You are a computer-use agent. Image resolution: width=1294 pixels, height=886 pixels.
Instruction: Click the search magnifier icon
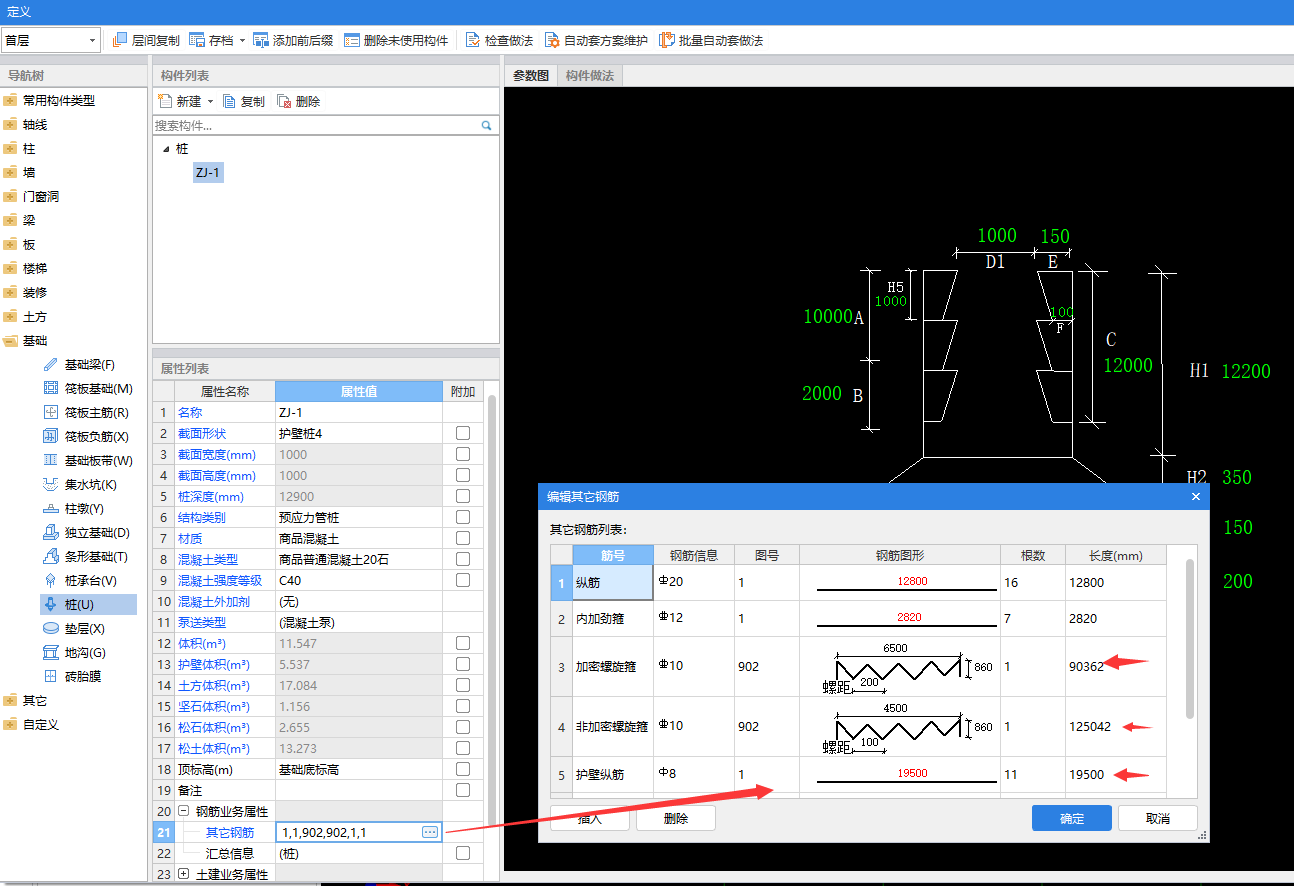(487, 126)
